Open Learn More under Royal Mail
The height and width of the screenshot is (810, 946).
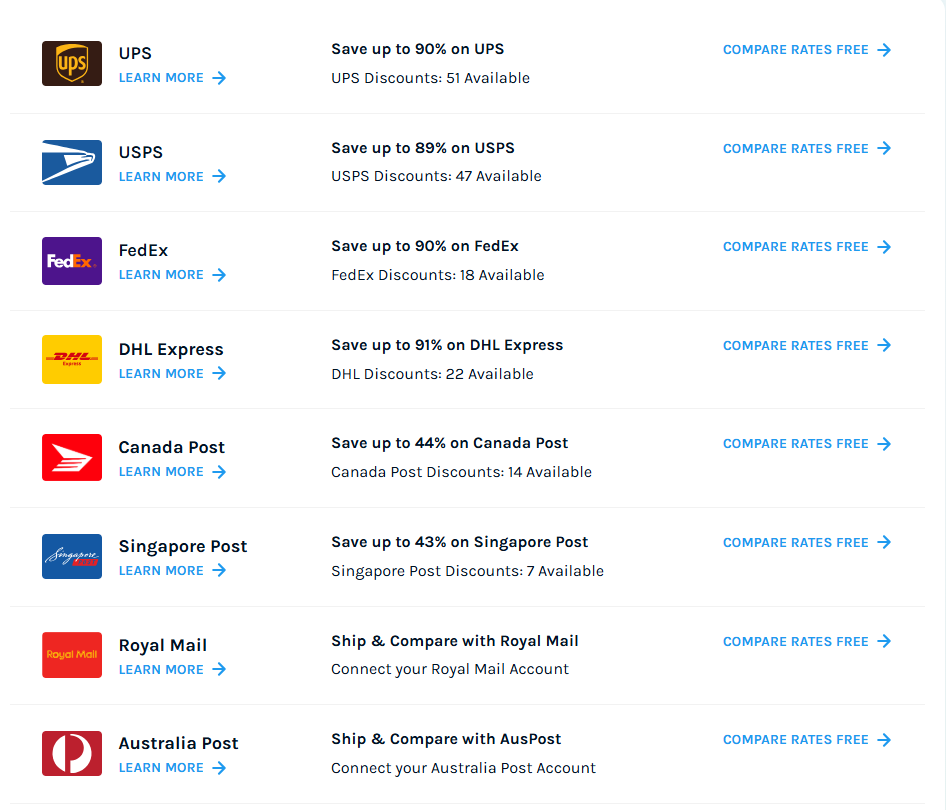[x=173, y=669]
